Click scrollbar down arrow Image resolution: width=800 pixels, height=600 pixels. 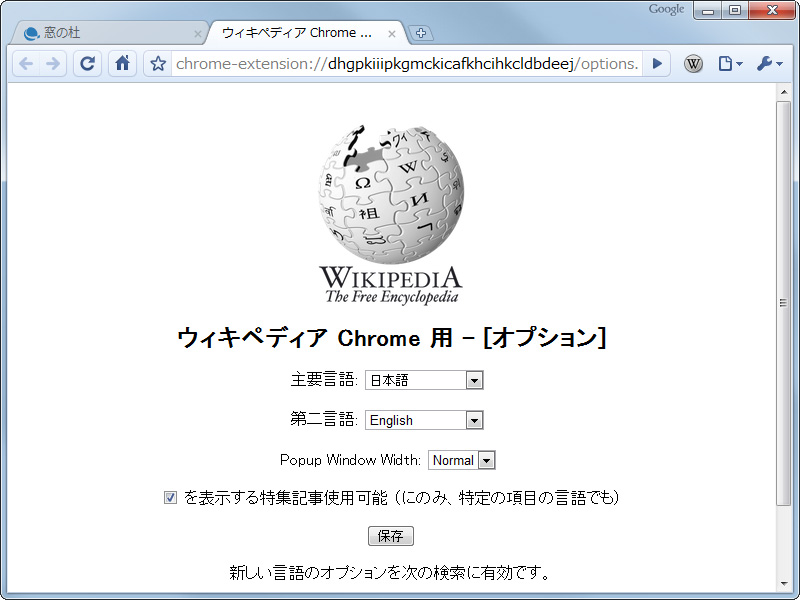784,584
